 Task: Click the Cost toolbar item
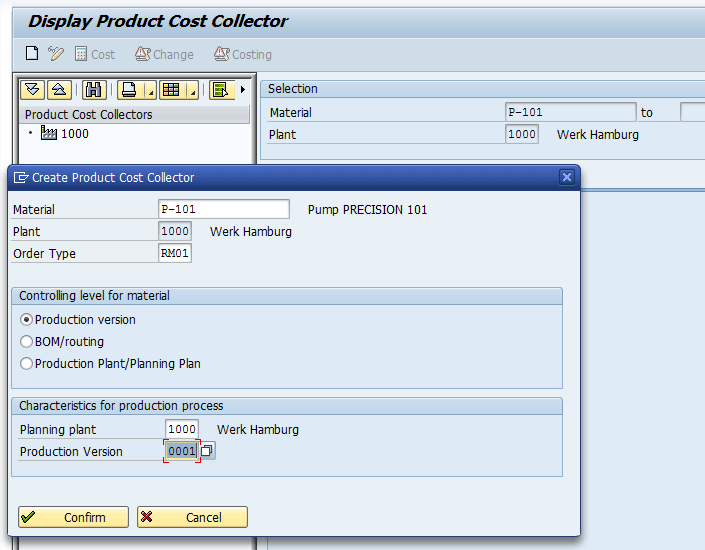click(94, 54)
